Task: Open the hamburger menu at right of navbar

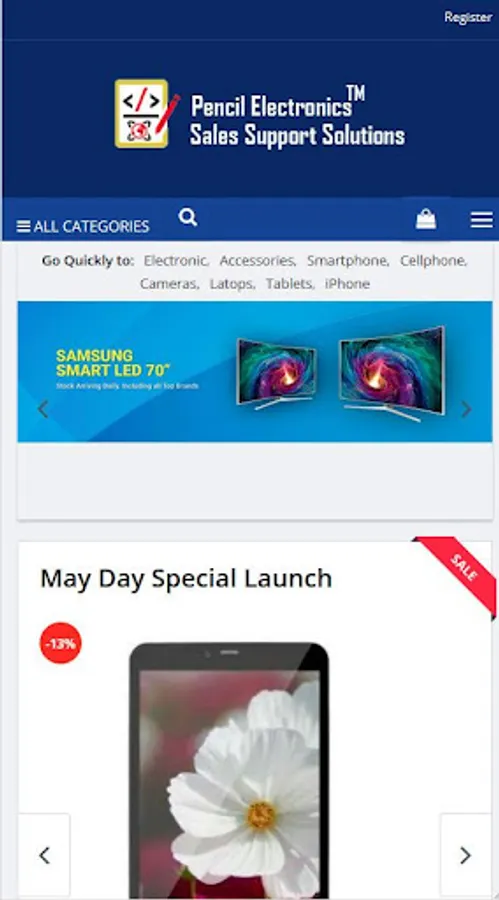Action: point(481,219)
